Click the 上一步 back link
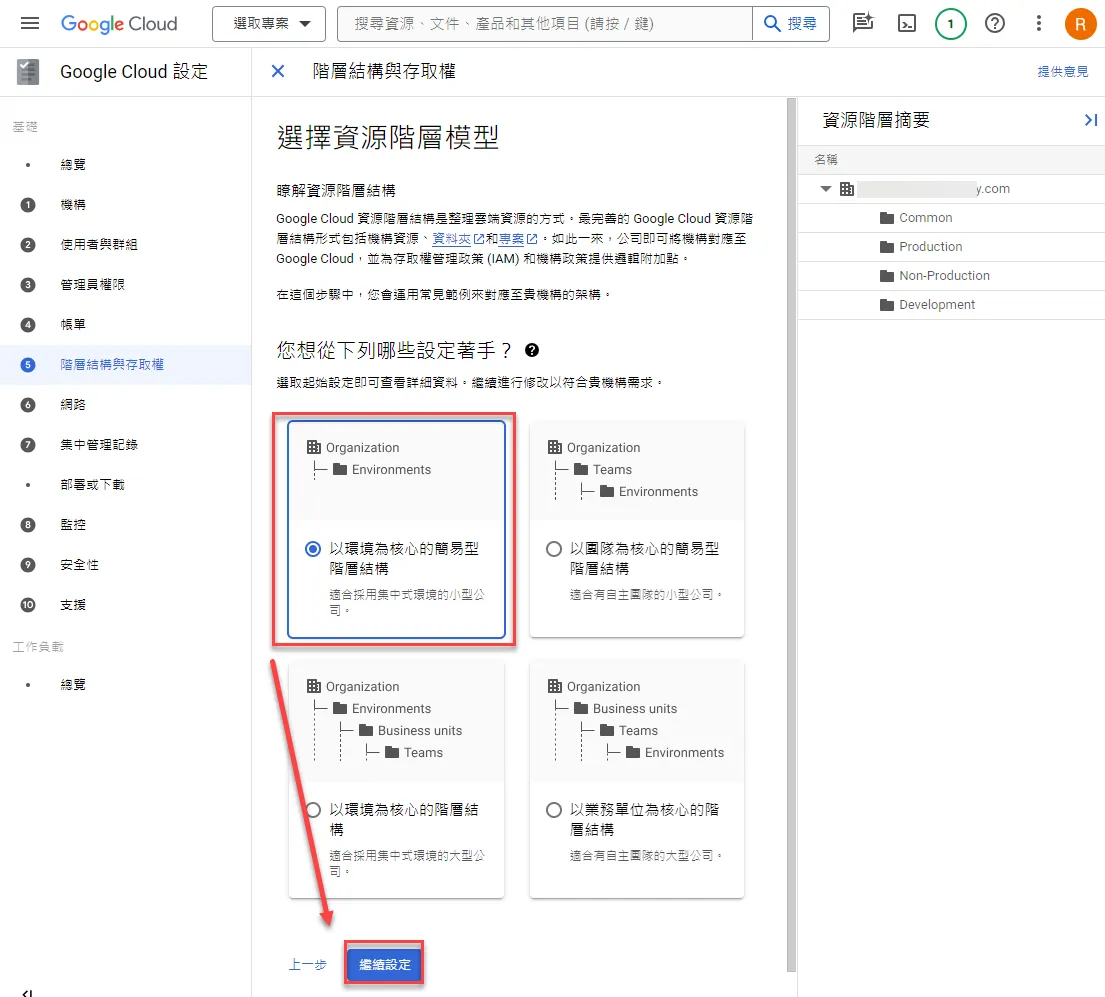This screenshot has width=1105, height=997. [x=307, y=965]
